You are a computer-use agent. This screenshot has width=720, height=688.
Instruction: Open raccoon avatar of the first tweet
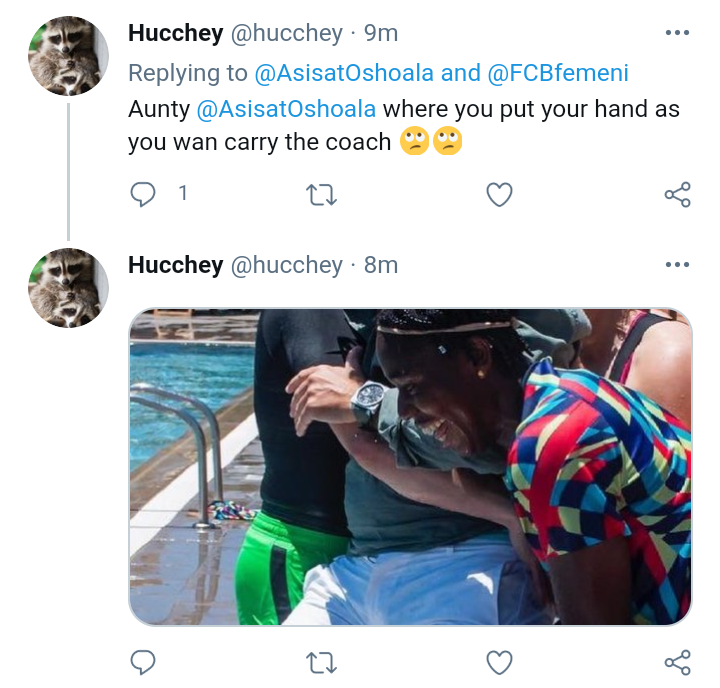pos(68,56)
